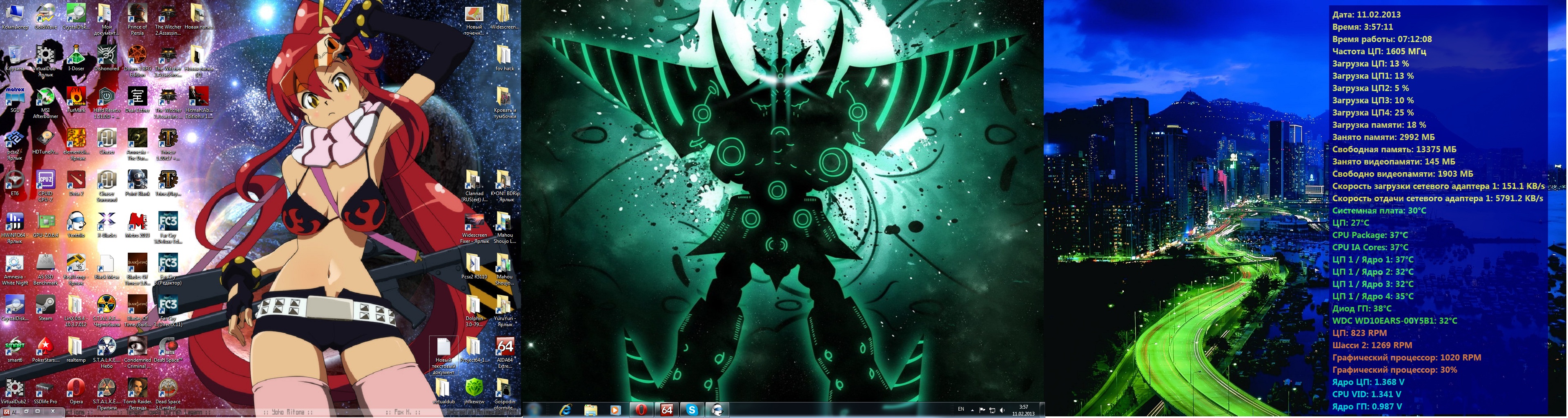The width and height of the screenshot is (1568, 418).
Task: Launch the ET6 steering wheel icon
Action: 15,182
